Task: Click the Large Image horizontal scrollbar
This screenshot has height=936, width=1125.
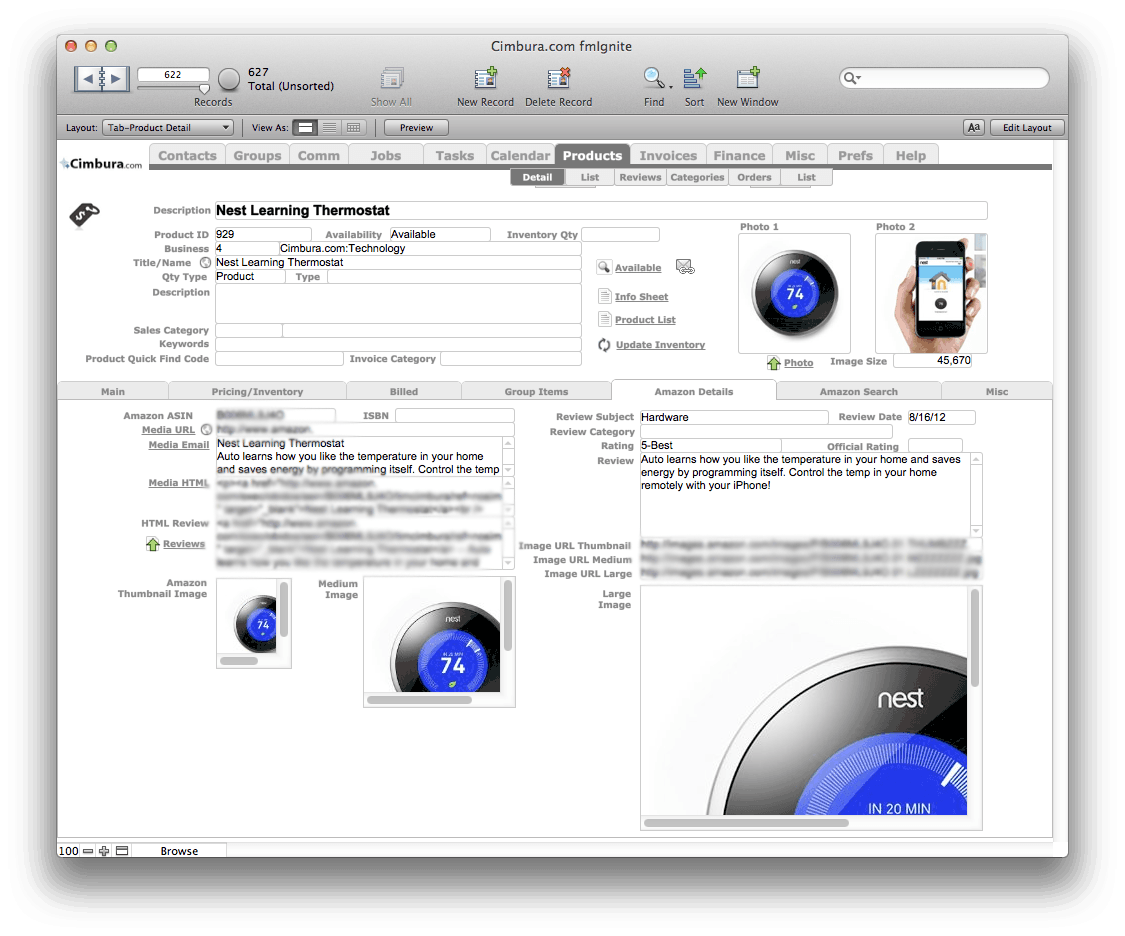Action: tap(746, 823)
